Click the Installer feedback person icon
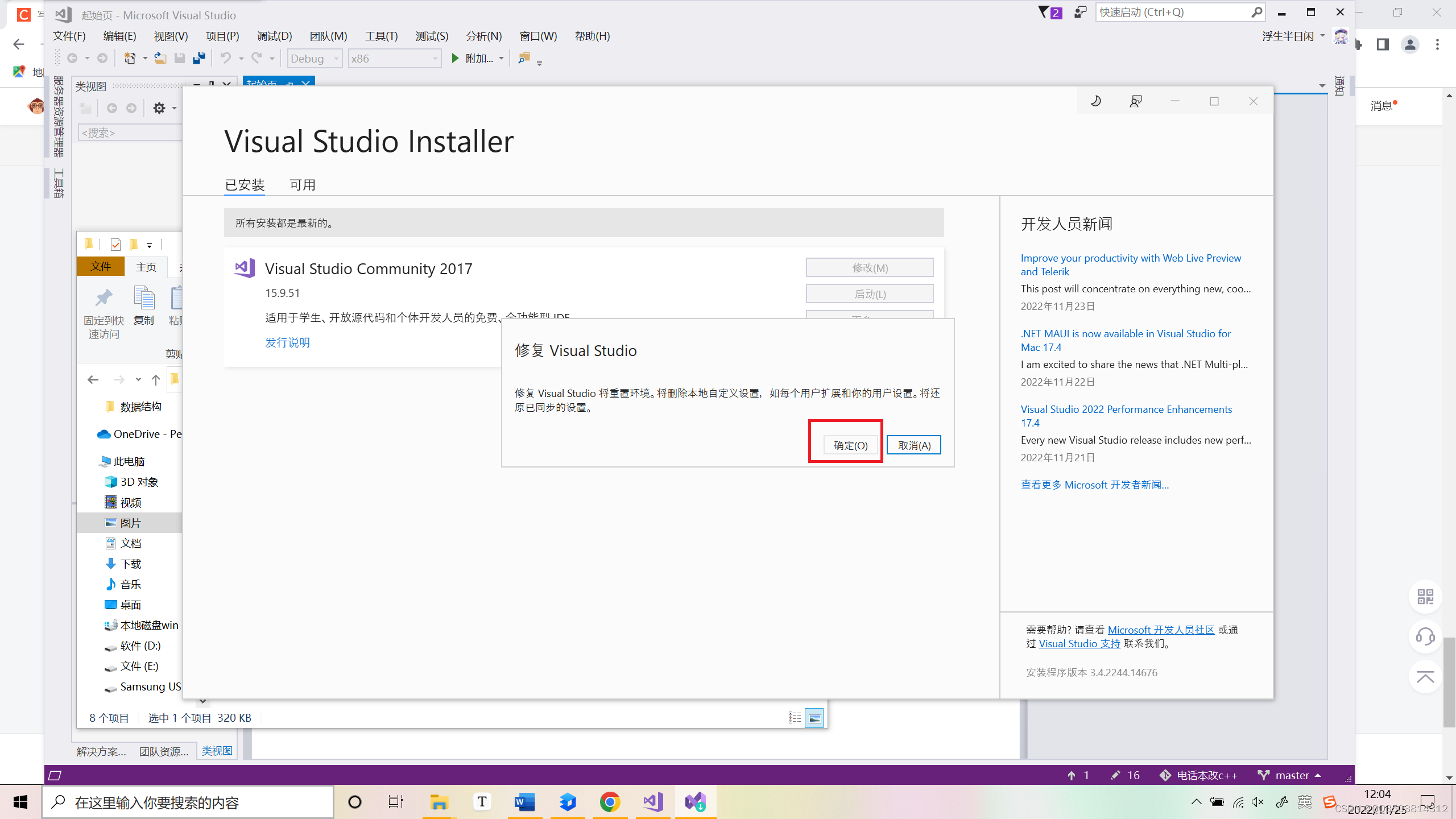 [1135, 101]
